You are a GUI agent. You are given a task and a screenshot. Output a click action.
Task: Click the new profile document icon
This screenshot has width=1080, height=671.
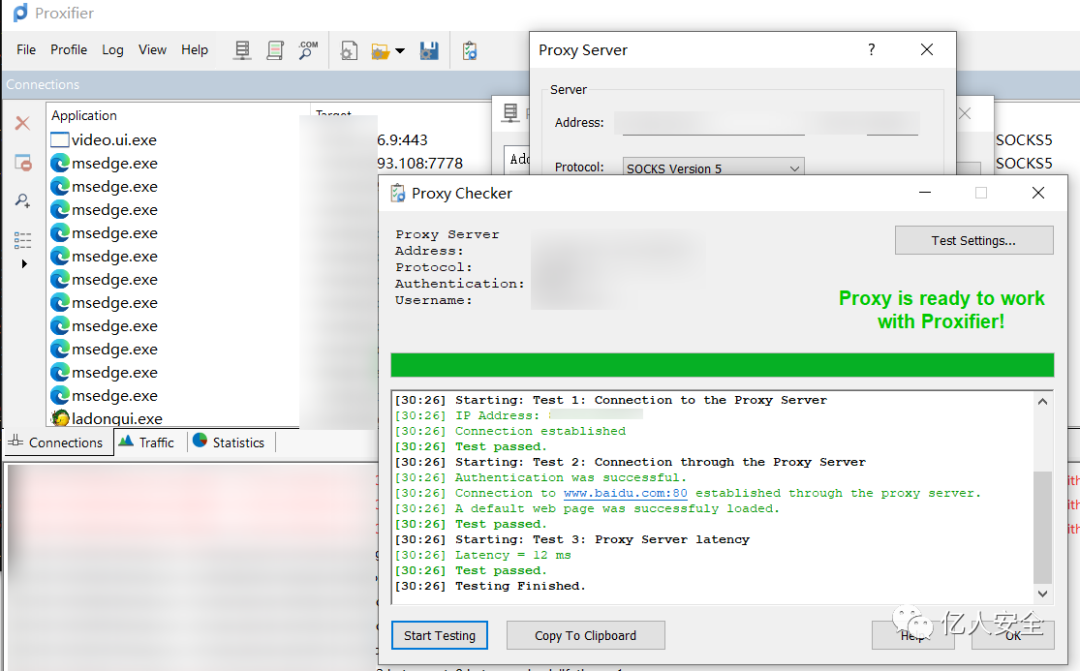349,50
